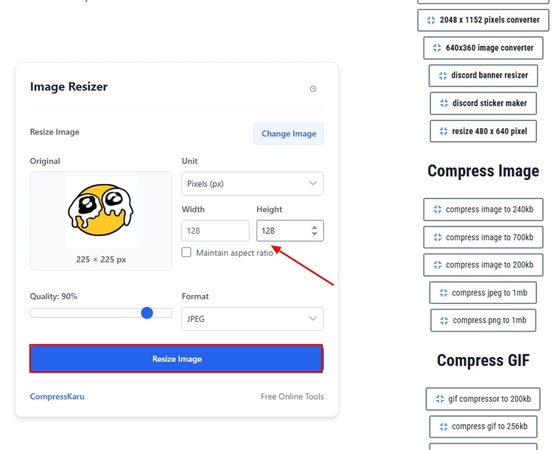Viewport: 553px width, 450px height.
Task: Click the Width input field
Action: 215,231
